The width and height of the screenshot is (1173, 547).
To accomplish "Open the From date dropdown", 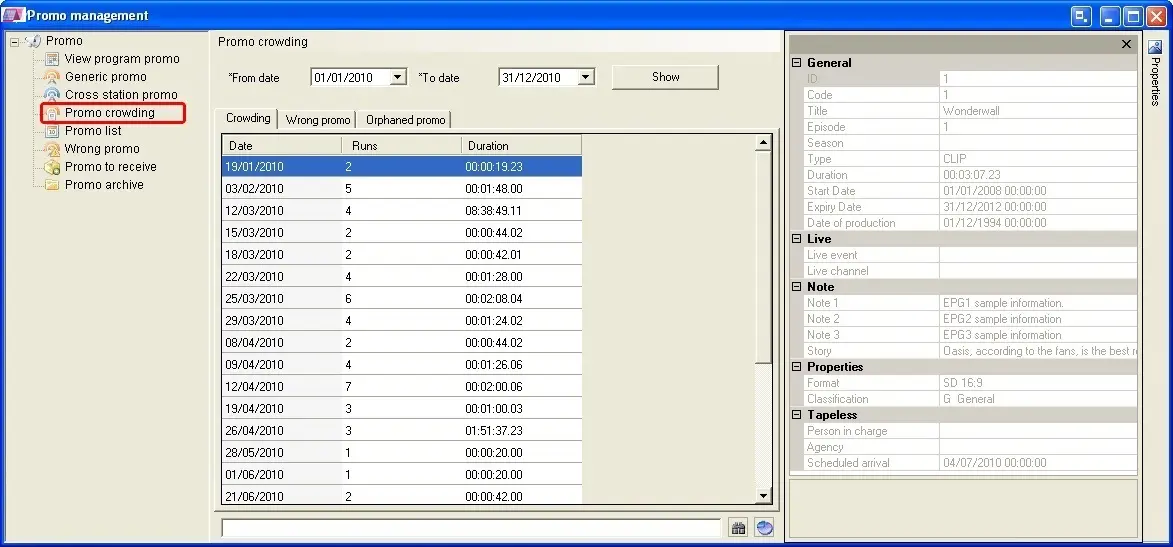I will coord(398,77).
